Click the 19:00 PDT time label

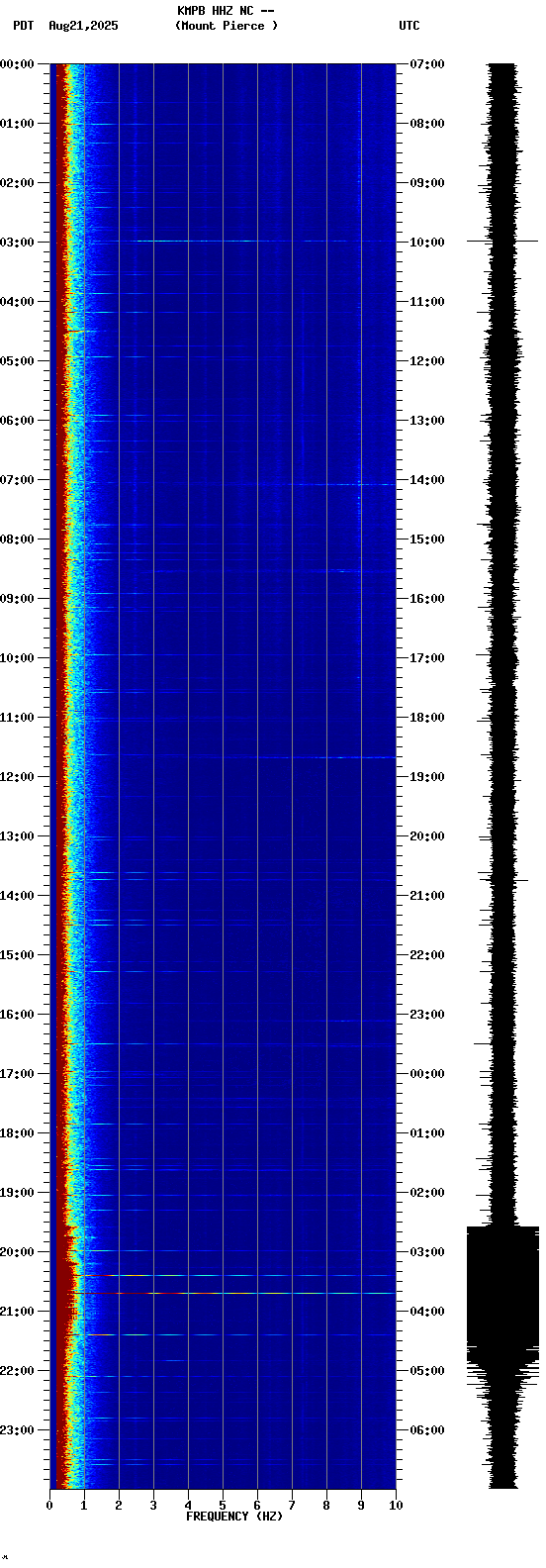pos(17,1193)
